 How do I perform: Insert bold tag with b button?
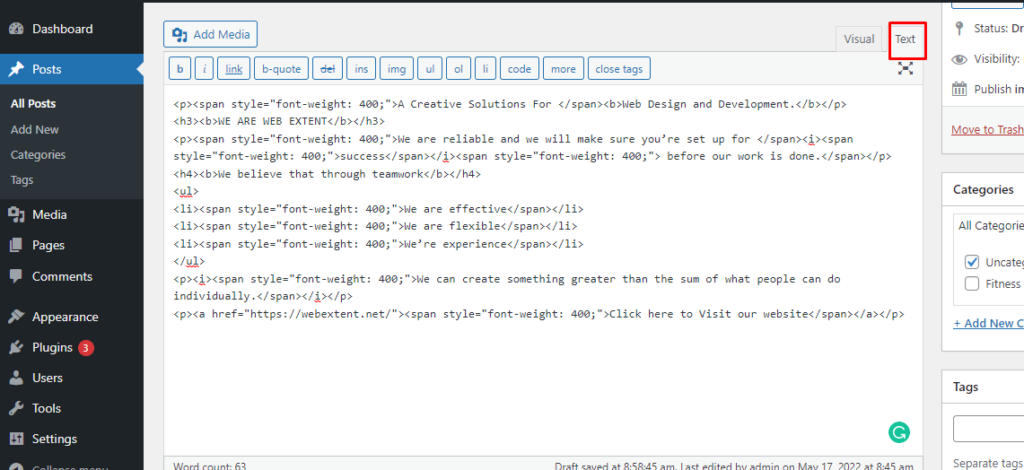[x=180, y=69]
